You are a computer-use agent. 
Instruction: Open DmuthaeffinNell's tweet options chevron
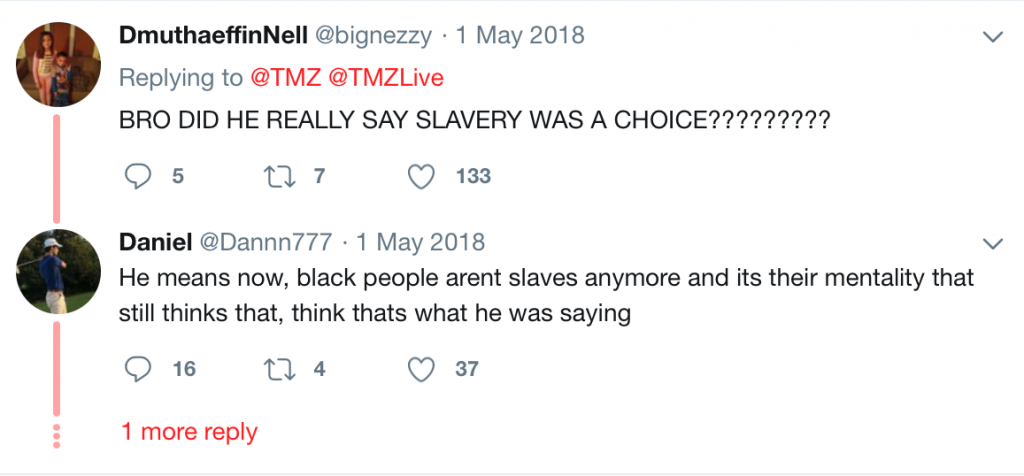point(993,37)
